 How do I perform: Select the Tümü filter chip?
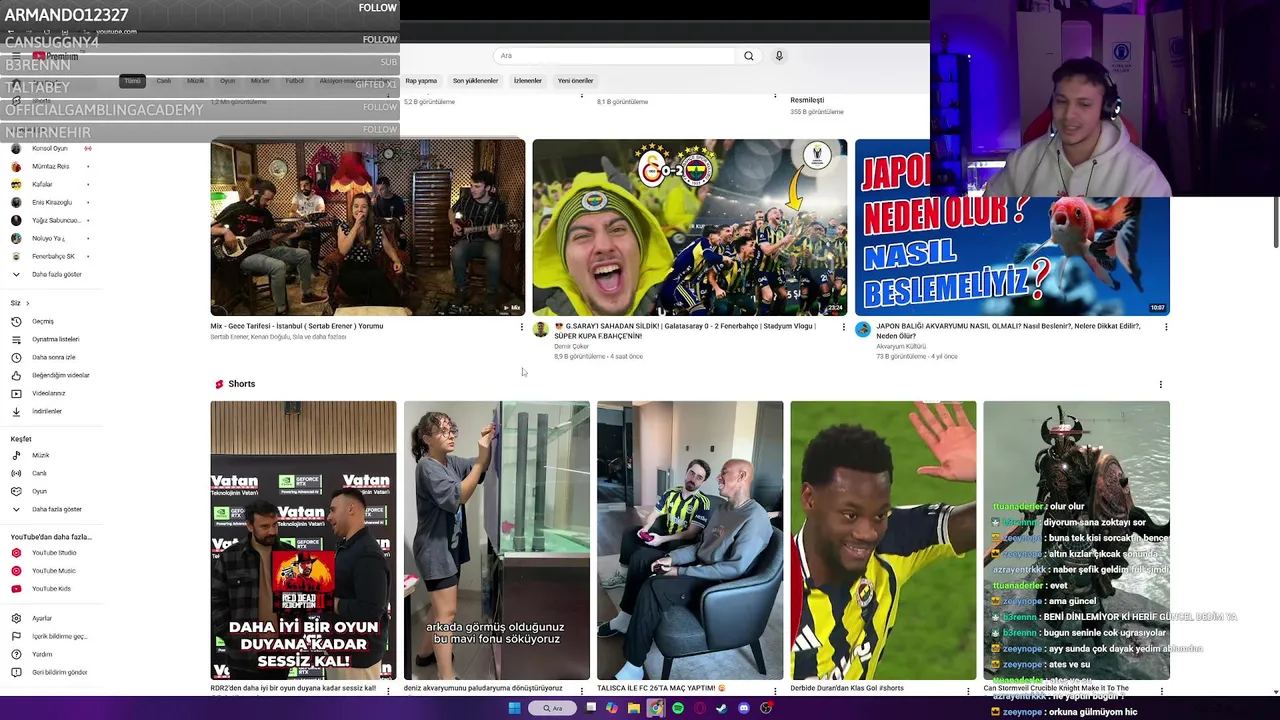click(132, 81)
